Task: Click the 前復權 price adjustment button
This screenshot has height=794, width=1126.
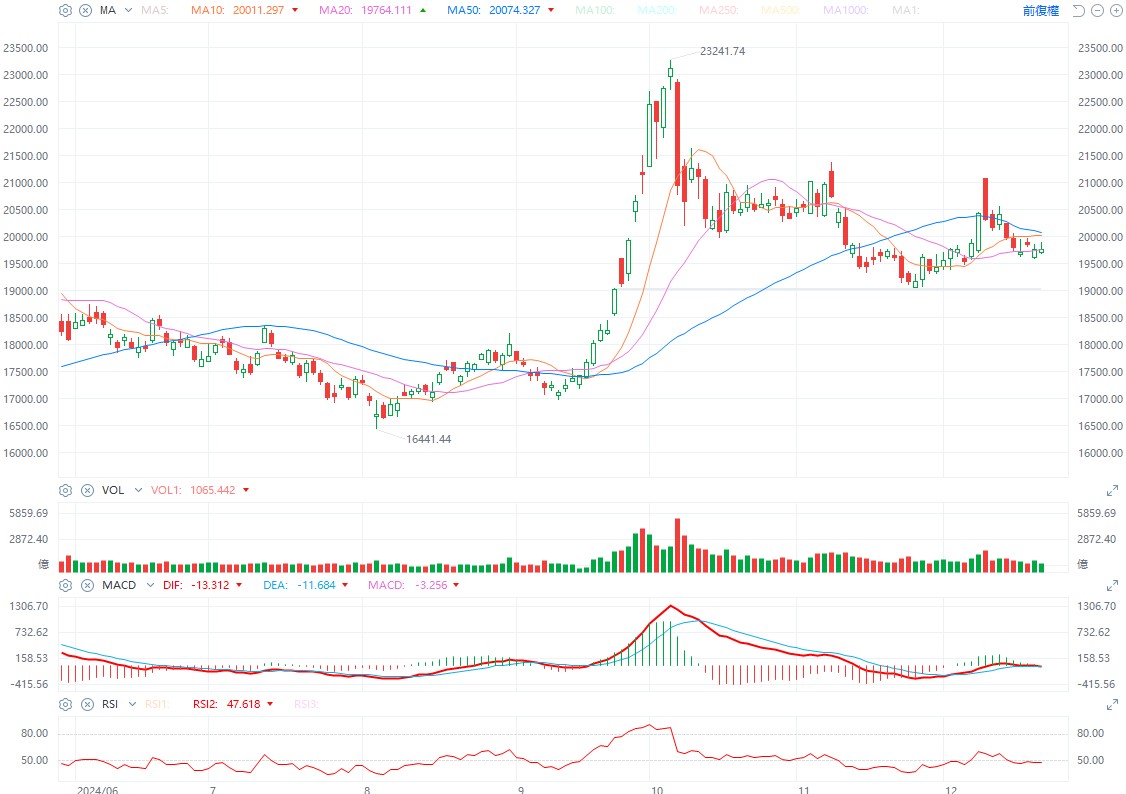Action: pyautogui.click(x=1041, y=11)
